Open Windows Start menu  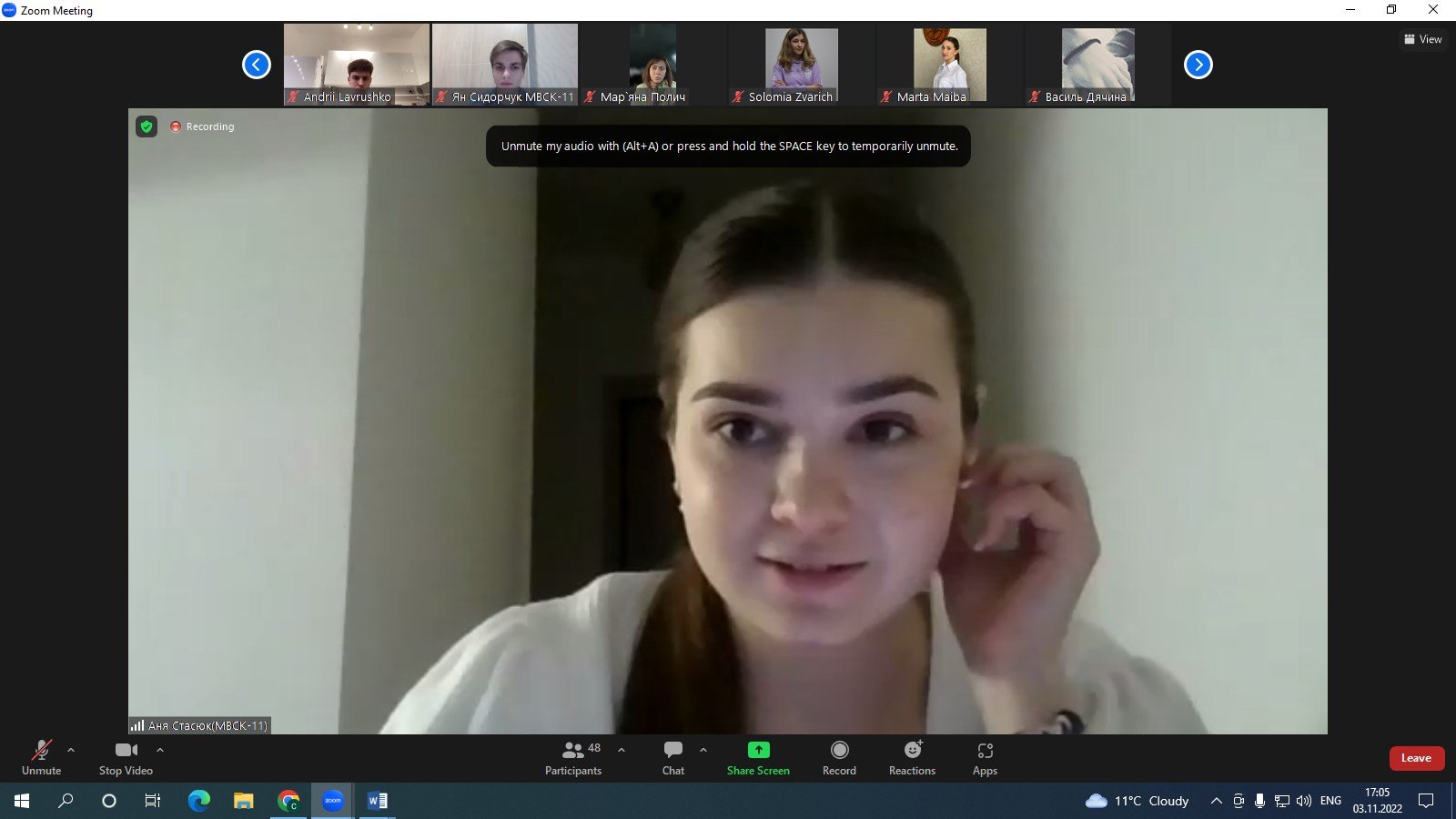22,801
